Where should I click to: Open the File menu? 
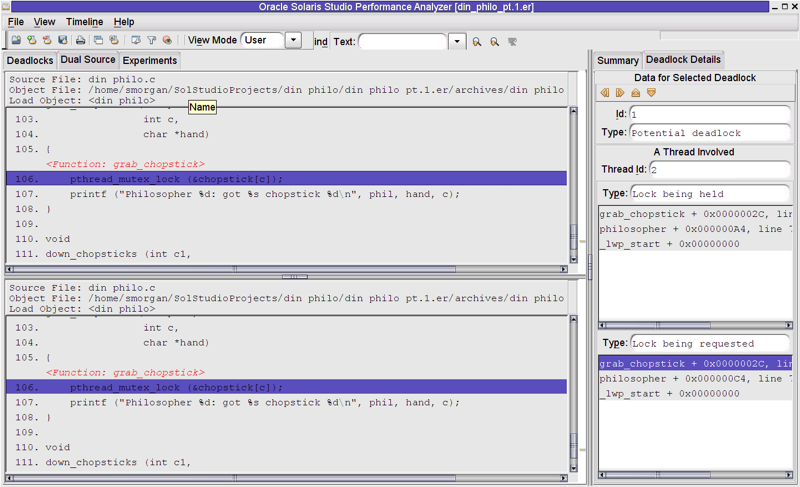pyautogui.click(x=16, y=22)
